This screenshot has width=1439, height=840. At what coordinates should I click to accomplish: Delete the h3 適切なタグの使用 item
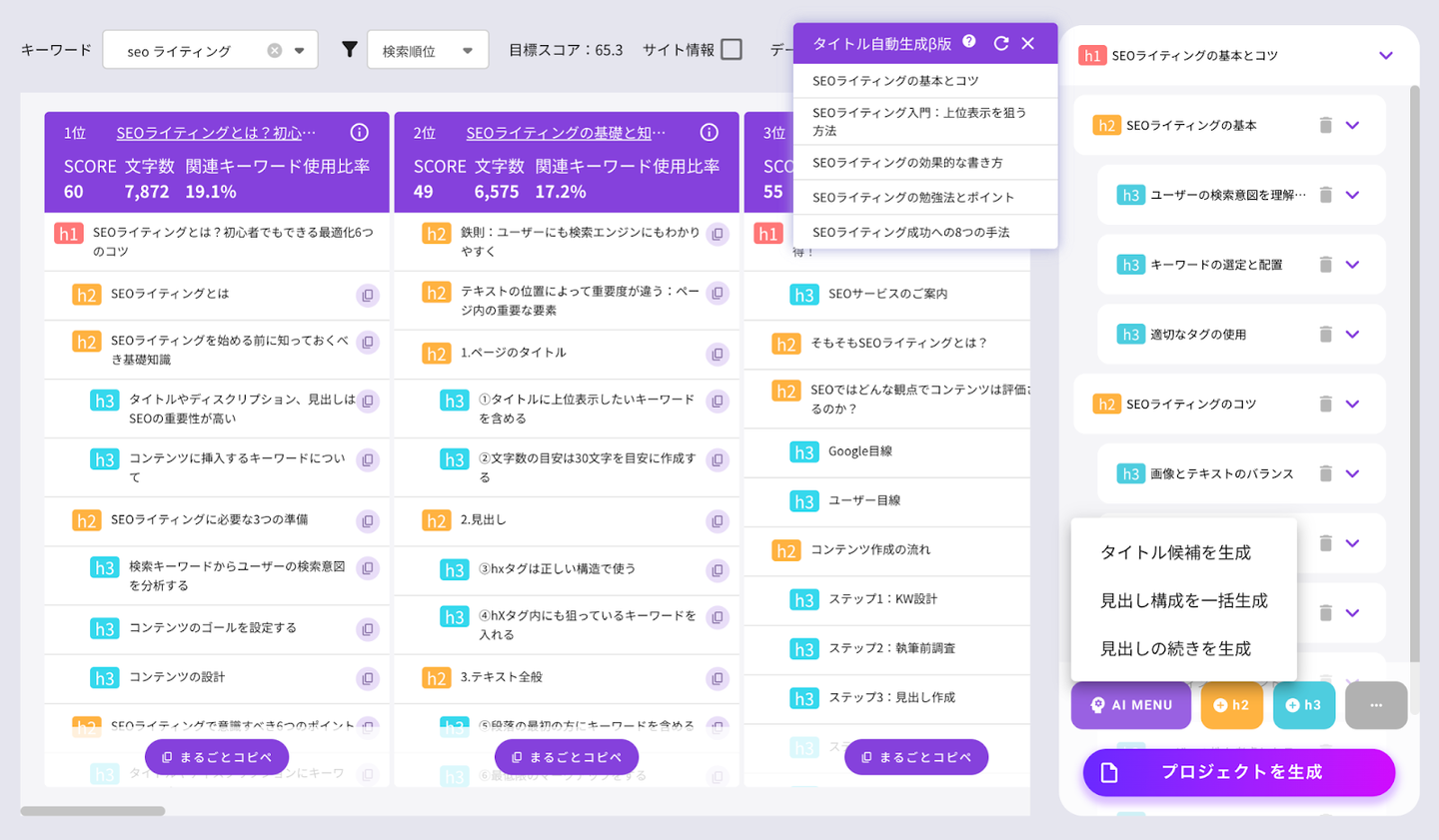[1325, 335]
